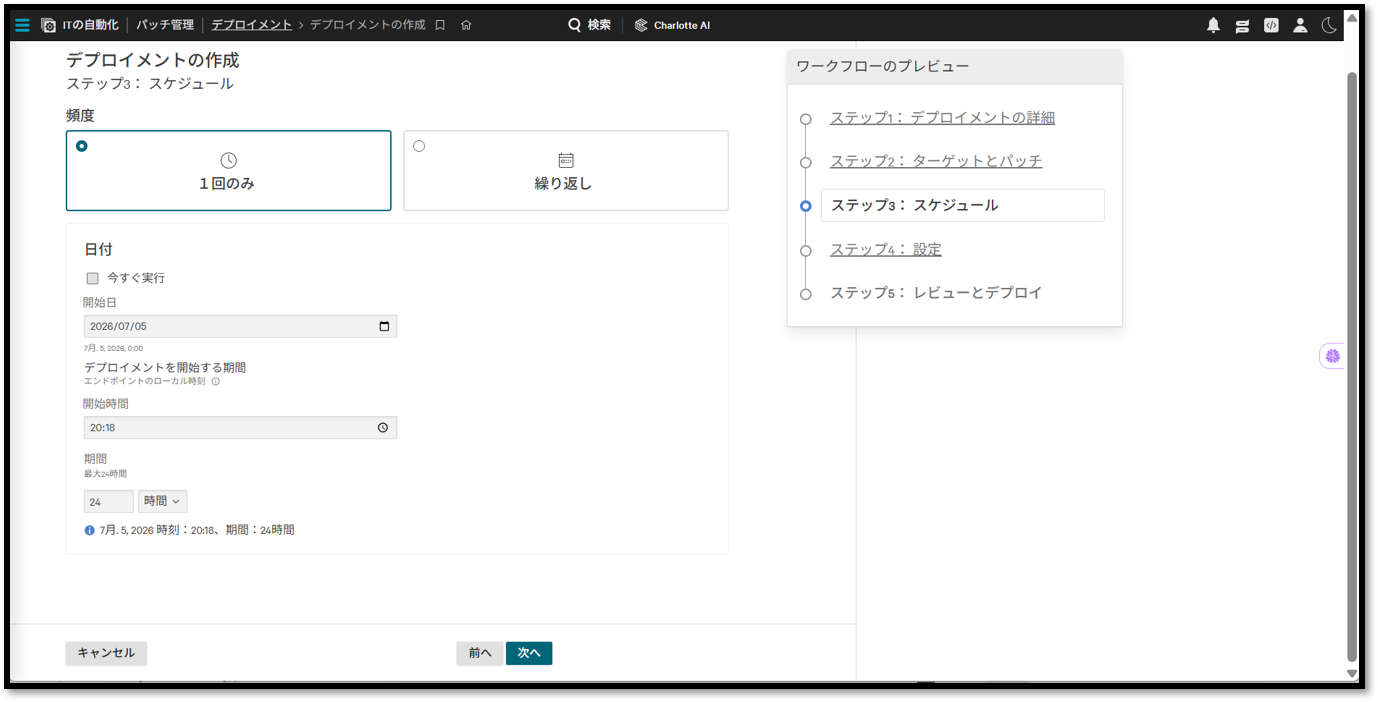This screenshot has height=702, width=1378.
Task: Toggle dark mode moon icon
Action: pyautogui.click(x=1329, y=26)
